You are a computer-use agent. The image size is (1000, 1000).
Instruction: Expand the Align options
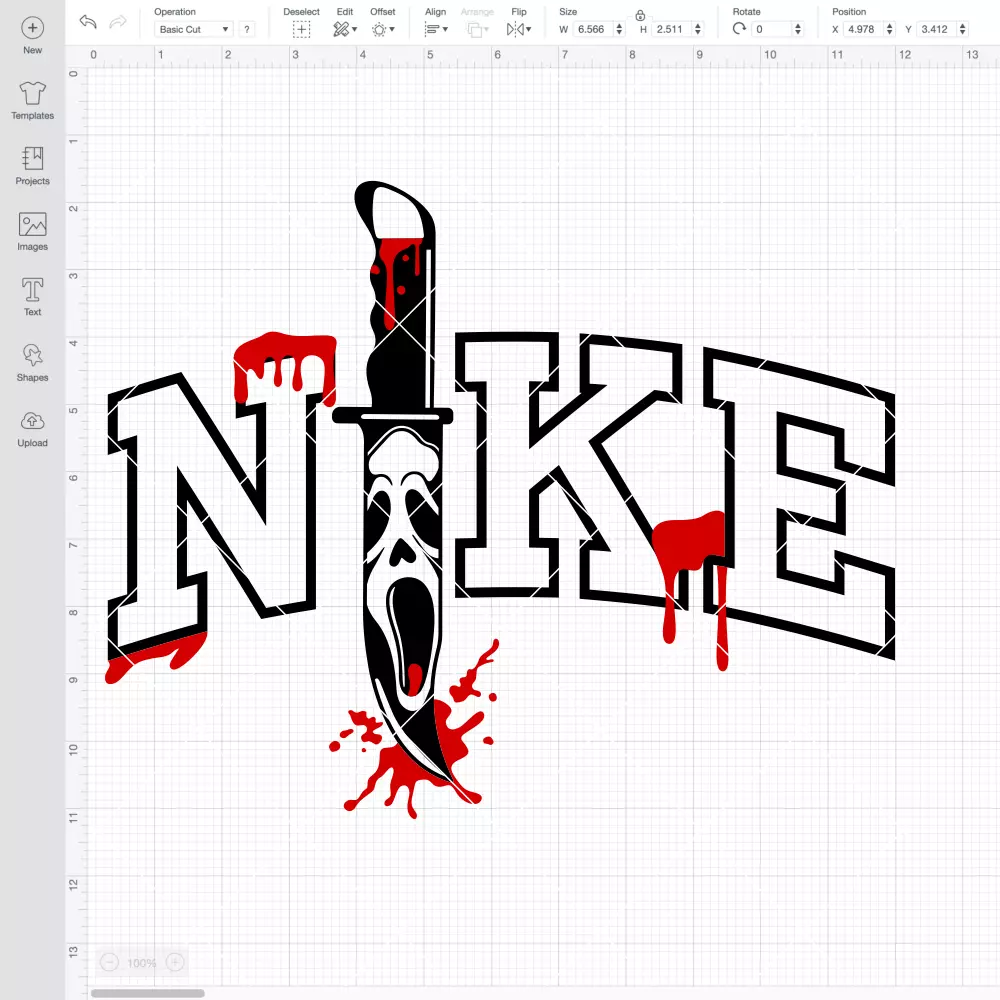pos(436,29)
